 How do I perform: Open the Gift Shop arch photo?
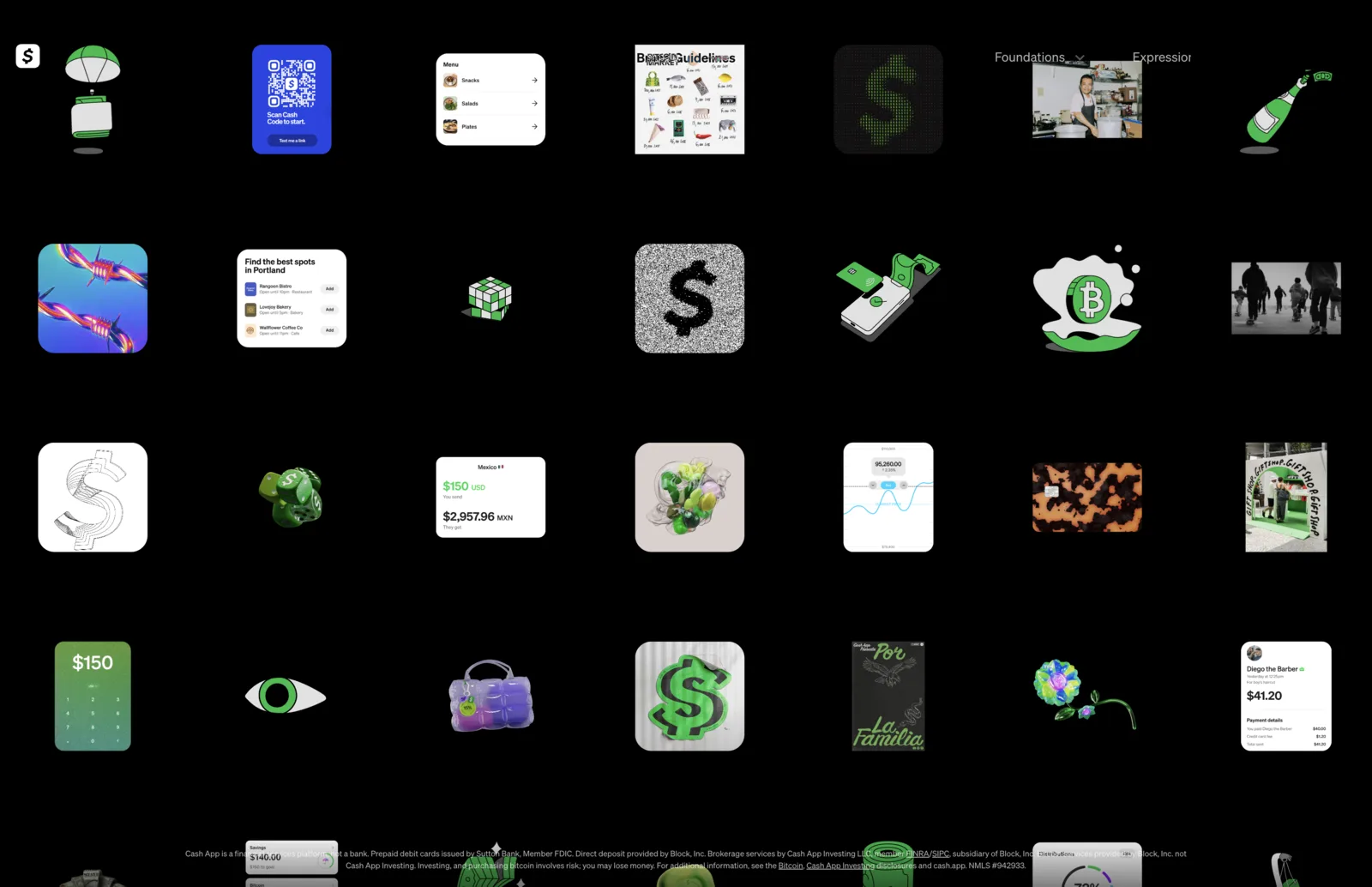point(1286,498)
